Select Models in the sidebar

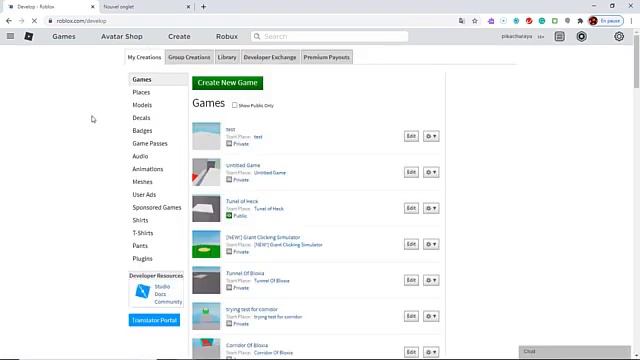[142, 105]
